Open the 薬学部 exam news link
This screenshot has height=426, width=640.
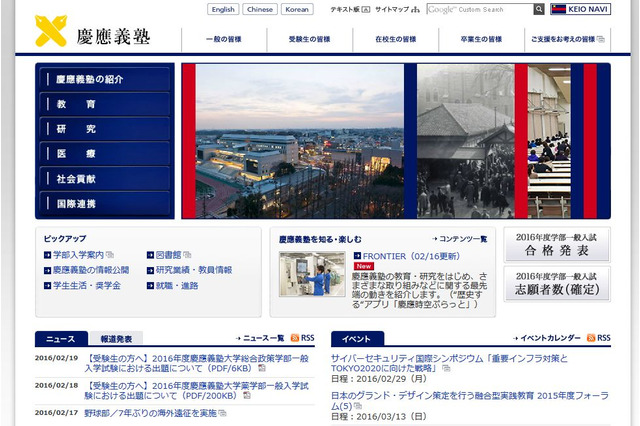point(196,390)
